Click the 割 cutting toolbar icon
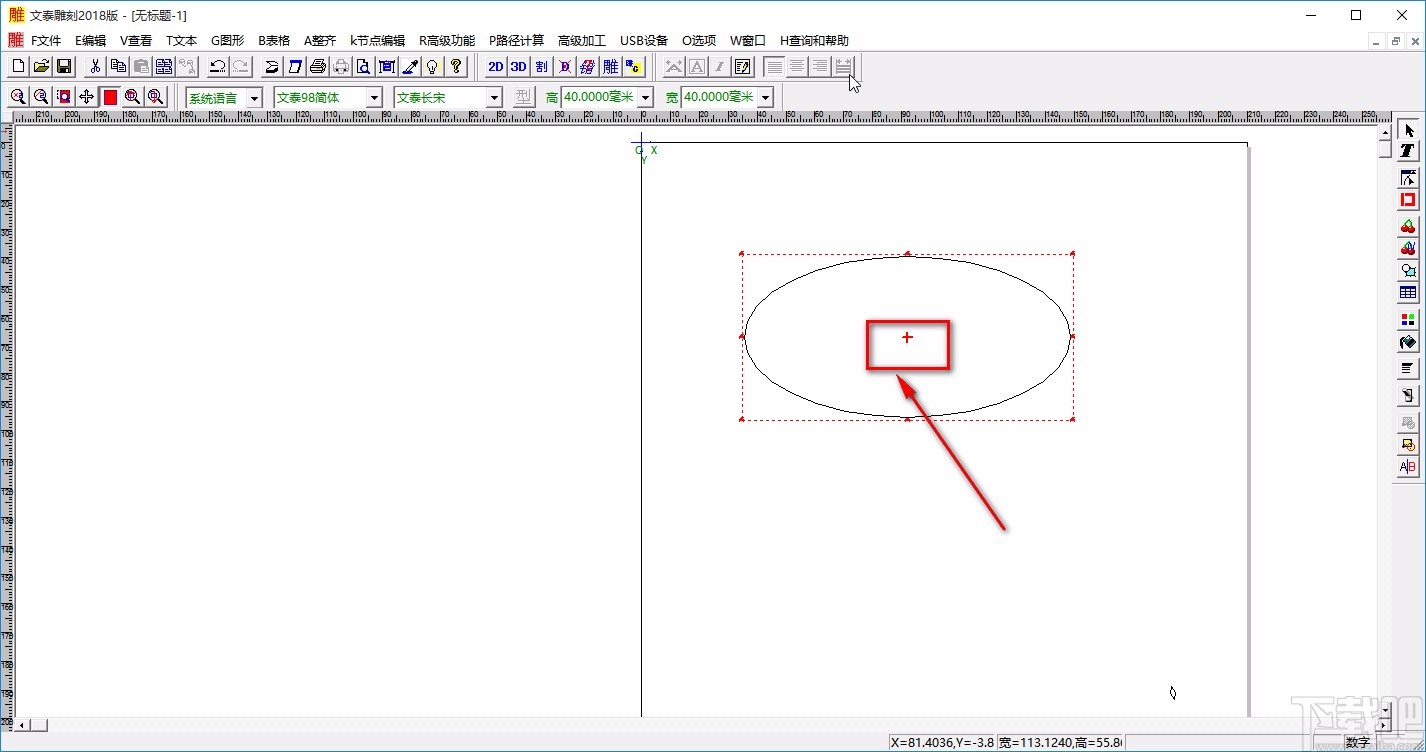Viewport: 1426px width, 752px height. click(x=541, y=67)
